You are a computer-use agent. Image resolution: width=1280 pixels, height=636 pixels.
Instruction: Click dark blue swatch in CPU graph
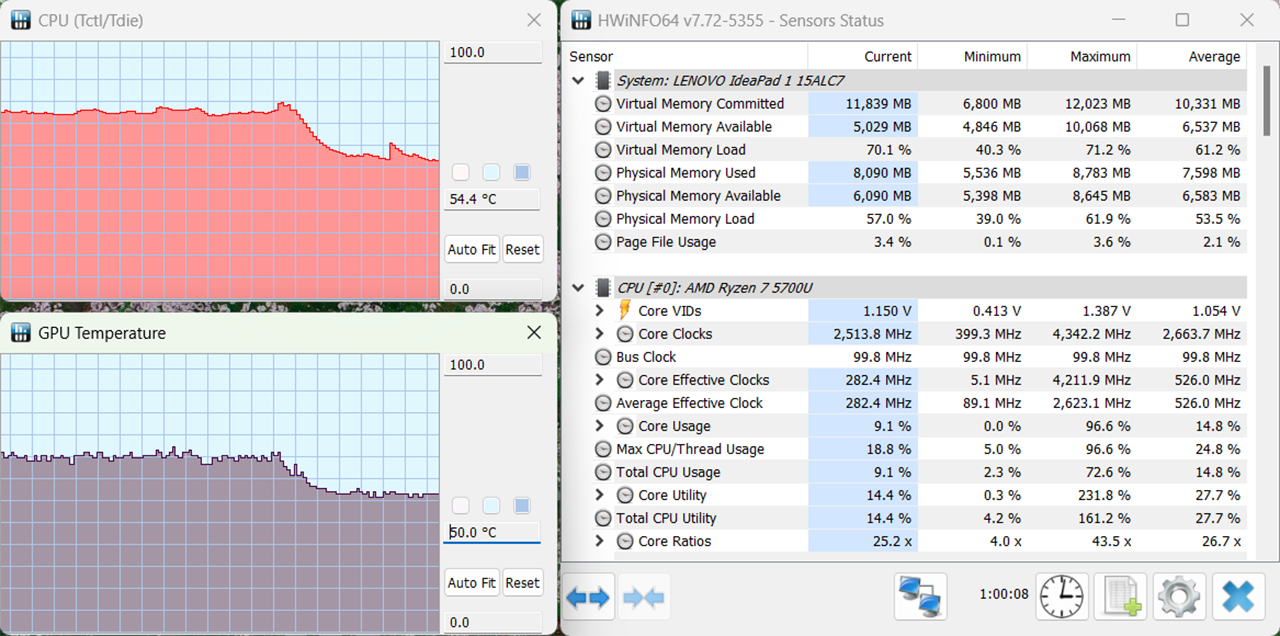[x=522, y=173]
